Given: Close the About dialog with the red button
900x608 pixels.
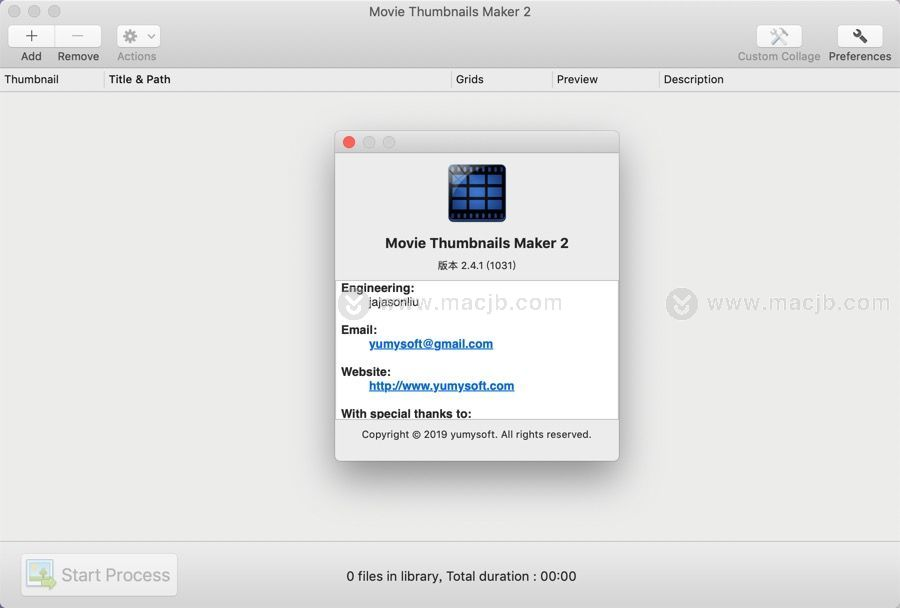Looking at the screenshot, I should click(x=349, y=142).
